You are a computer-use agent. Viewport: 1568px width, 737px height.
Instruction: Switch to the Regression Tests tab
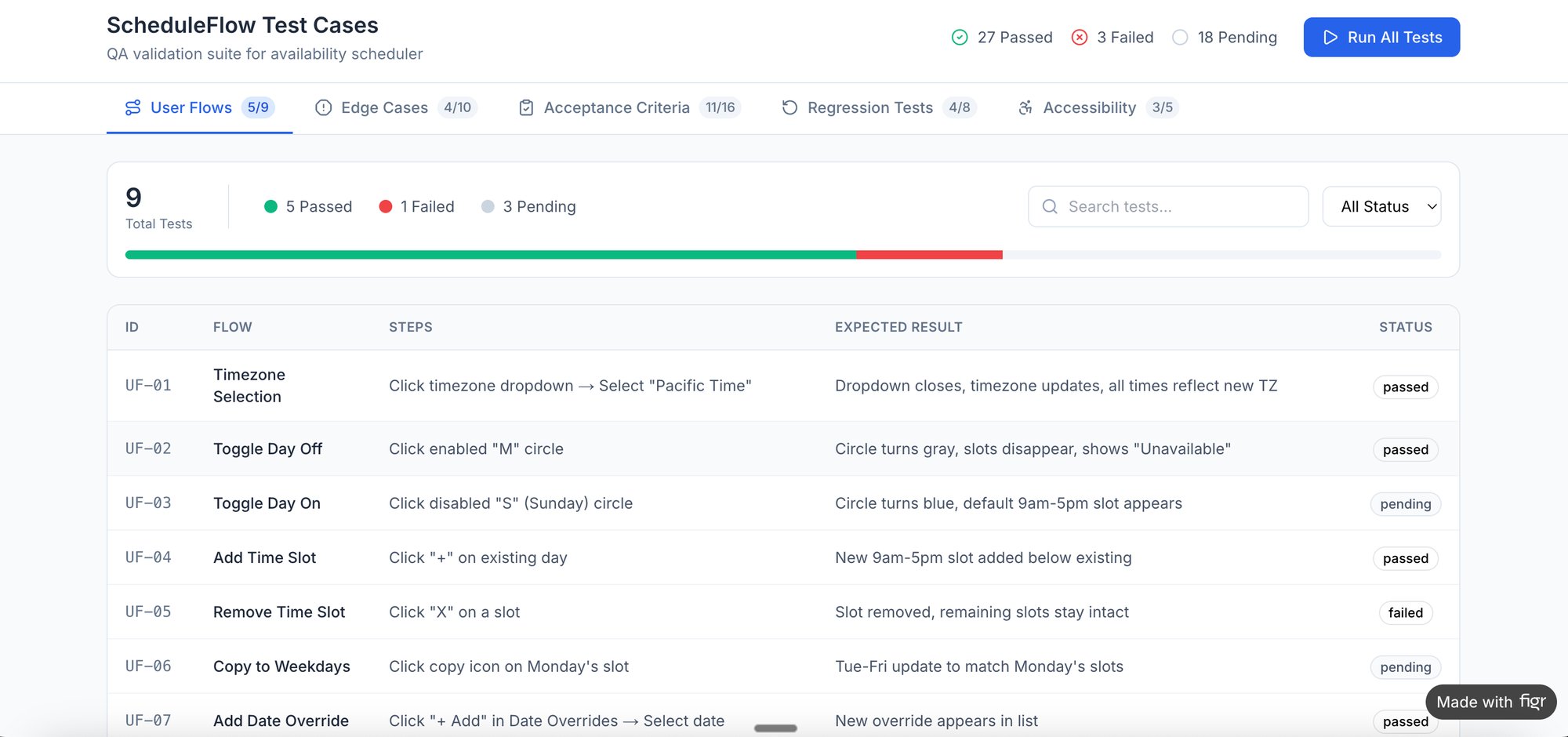[x=870, y=107]
